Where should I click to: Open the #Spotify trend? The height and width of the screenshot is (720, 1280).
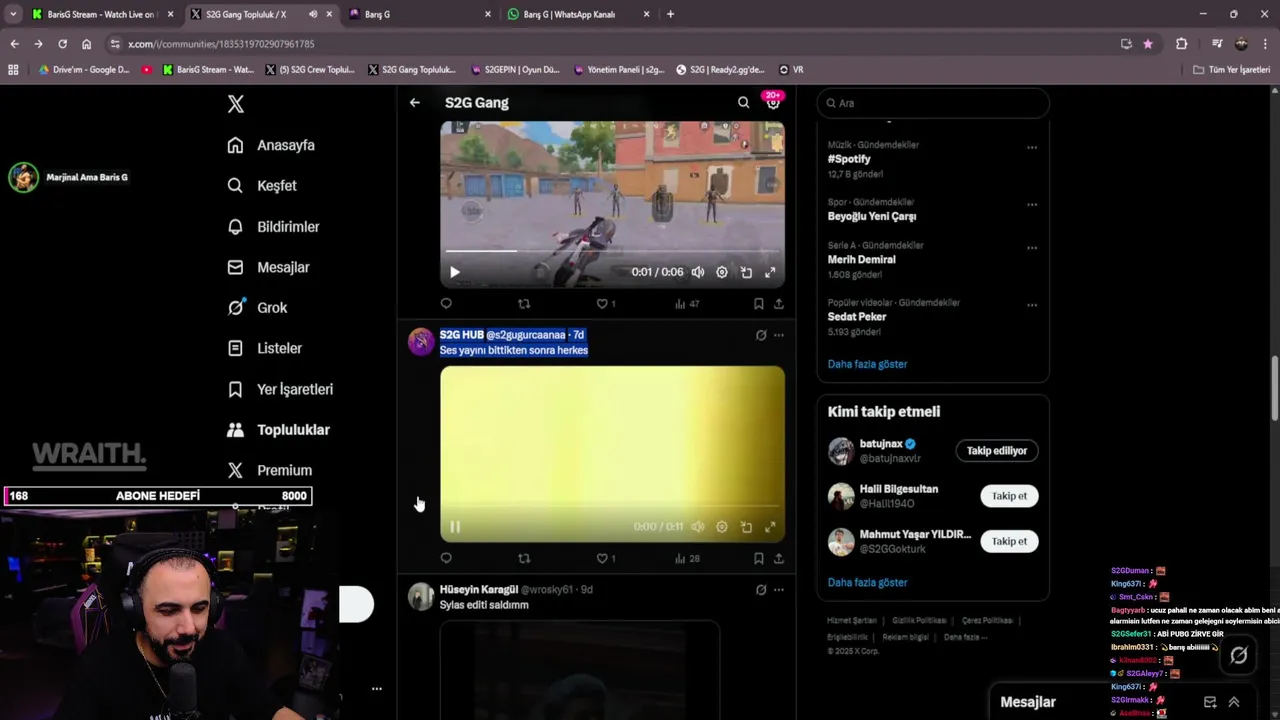849,159
